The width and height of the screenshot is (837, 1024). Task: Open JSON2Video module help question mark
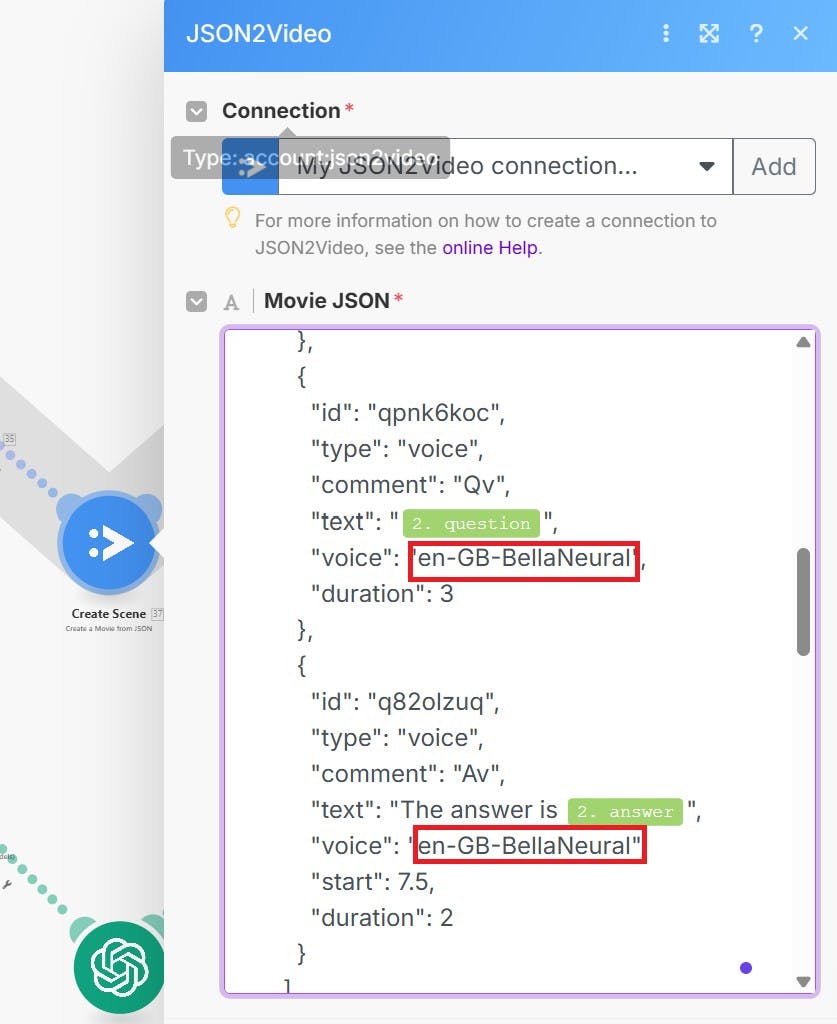click(756, 34)
